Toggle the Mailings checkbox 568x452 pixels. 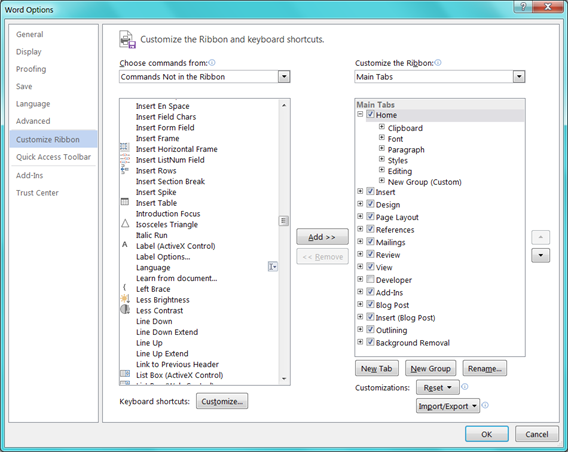[x=370, y=242]
